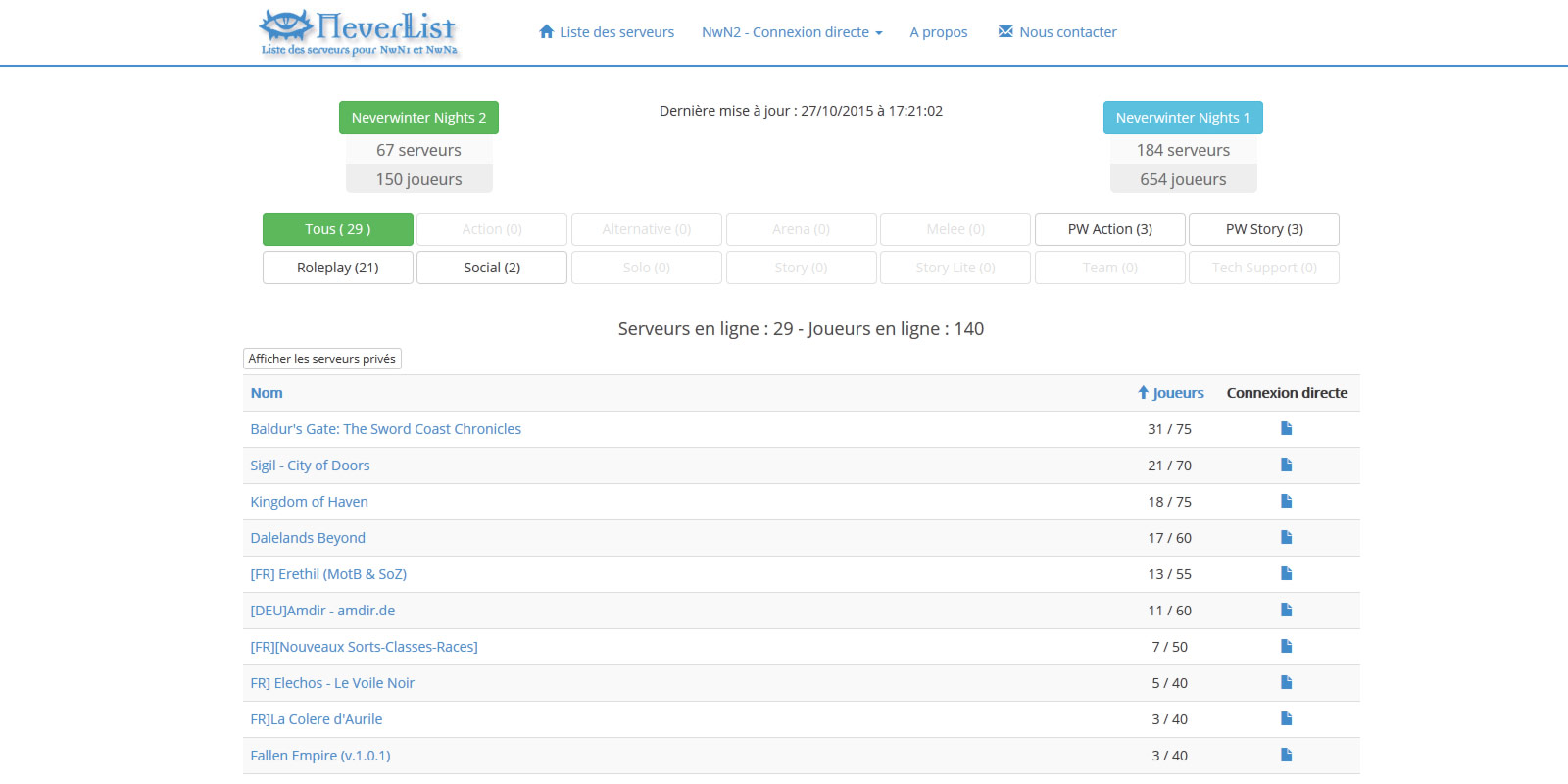The image size is (1568, 784).
Task: Open [DEU]Amdir - amdir.de server
Action: pyautogui.click(x=322, y=611)
